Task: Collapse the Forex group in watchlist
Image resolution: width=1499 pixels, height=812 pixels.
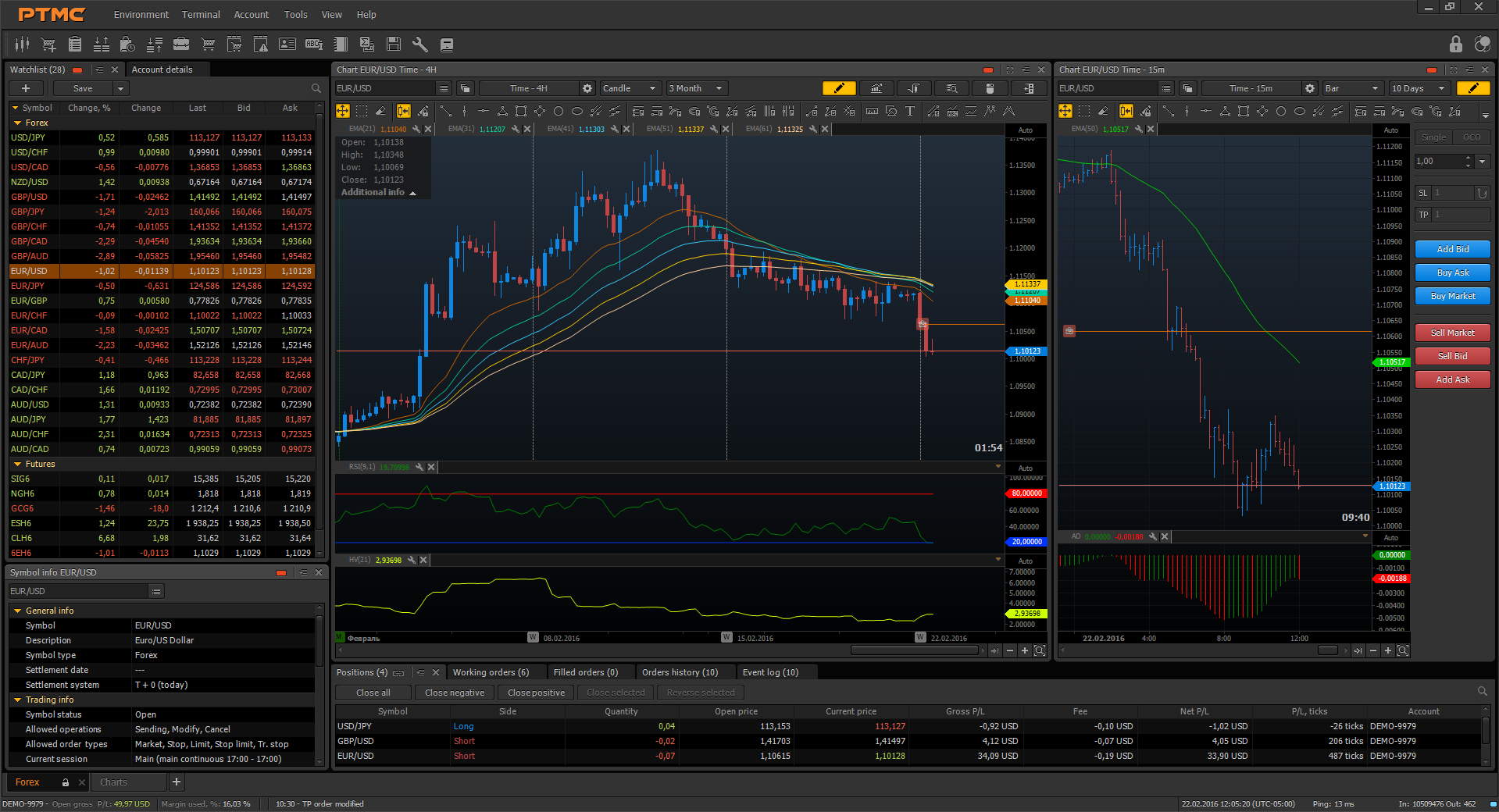Action: tap(18, 123)
